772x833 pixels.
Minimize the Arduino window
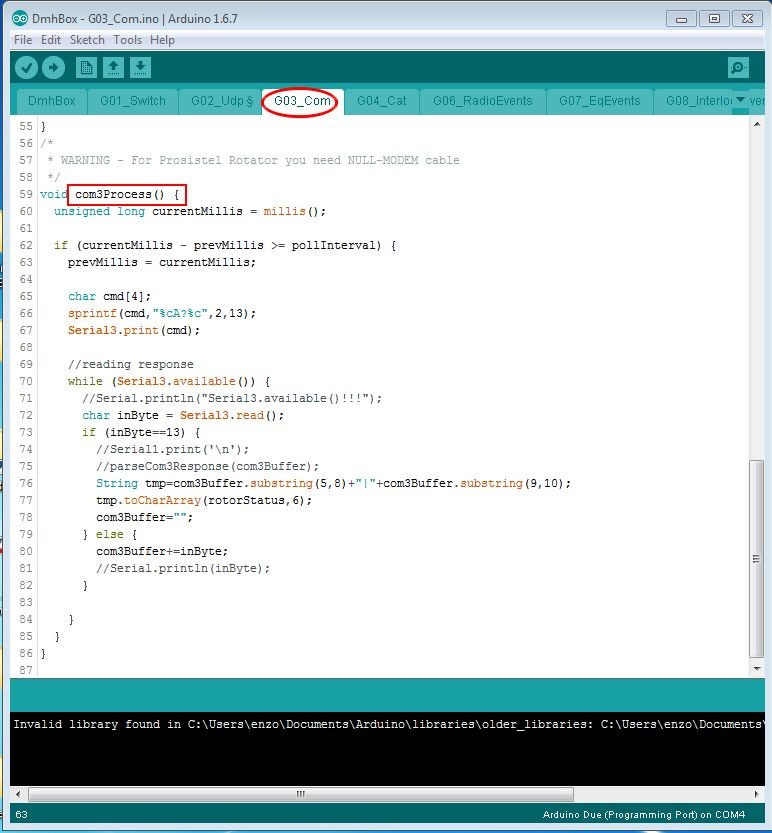(682, 19)
